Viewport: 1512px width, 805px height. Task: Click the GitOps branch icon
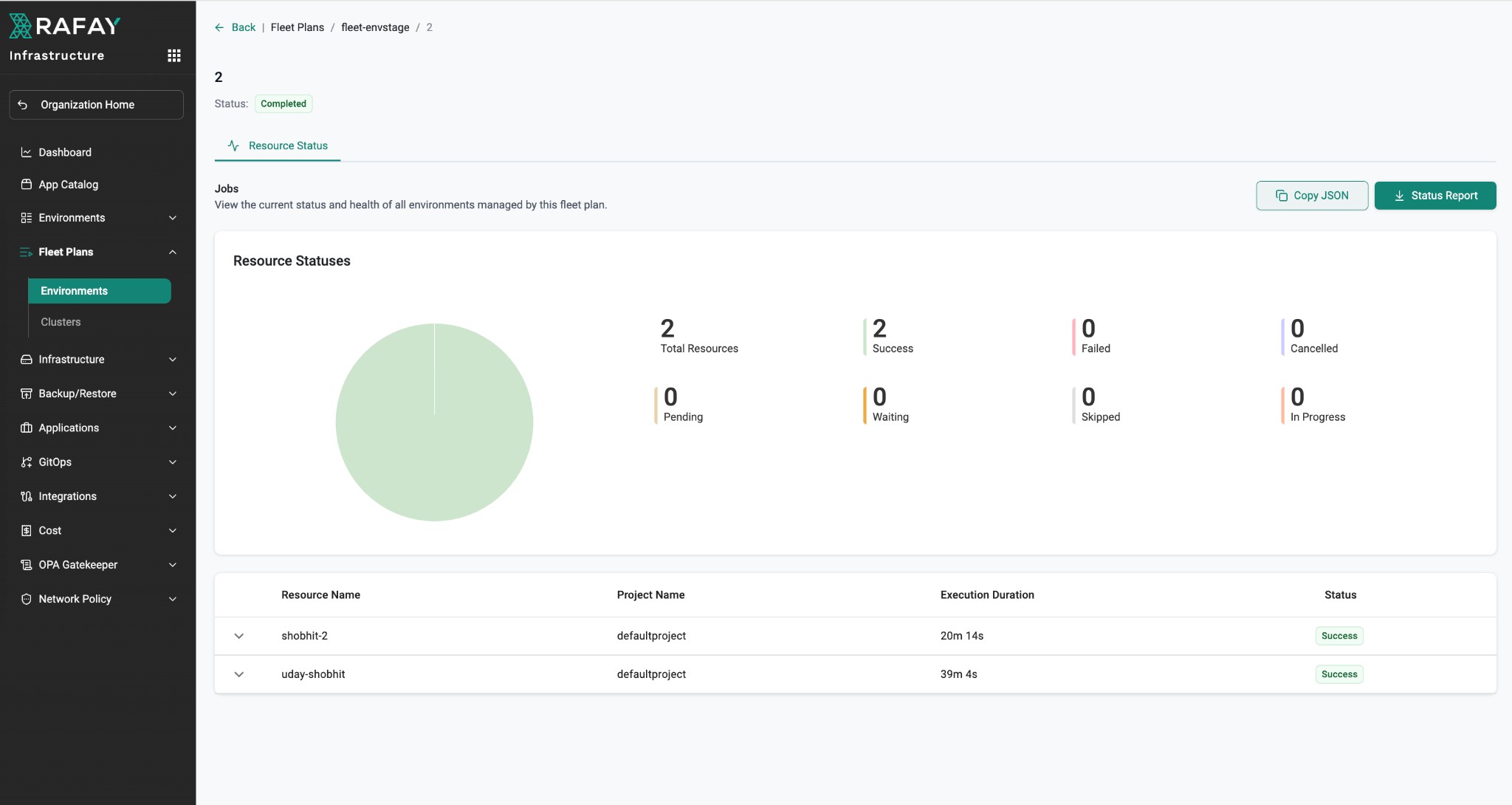(25, 462)
